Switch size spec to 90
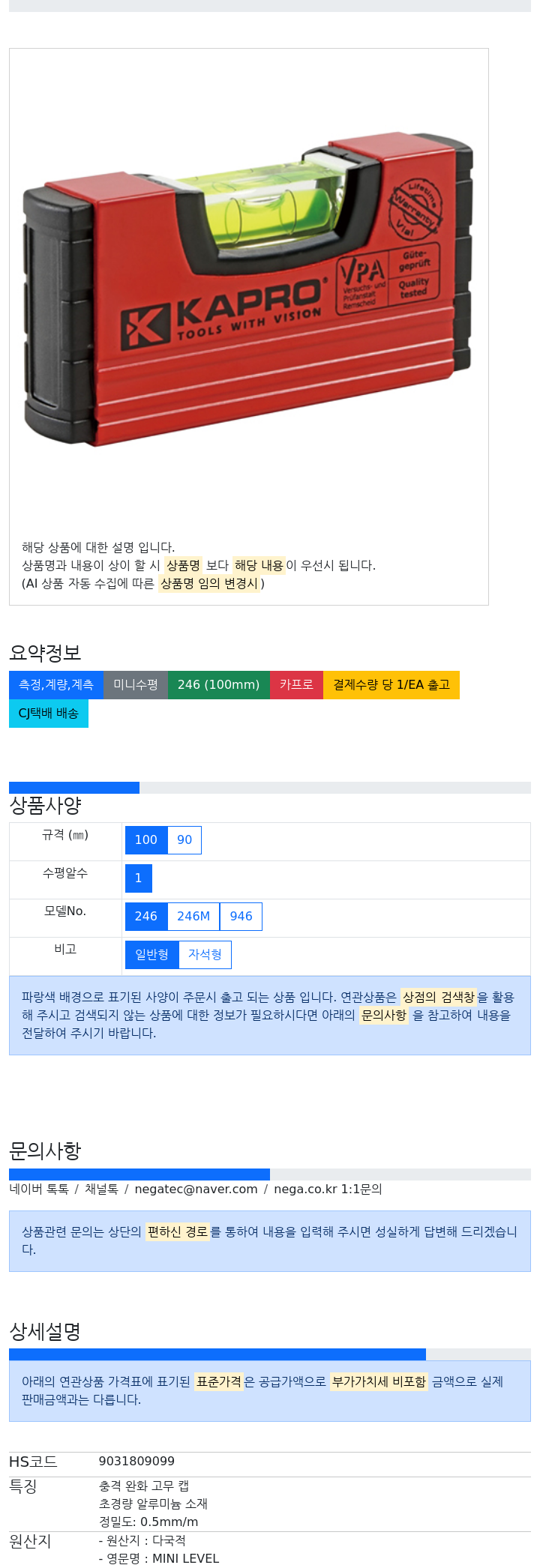 click(x=184, y=840)
